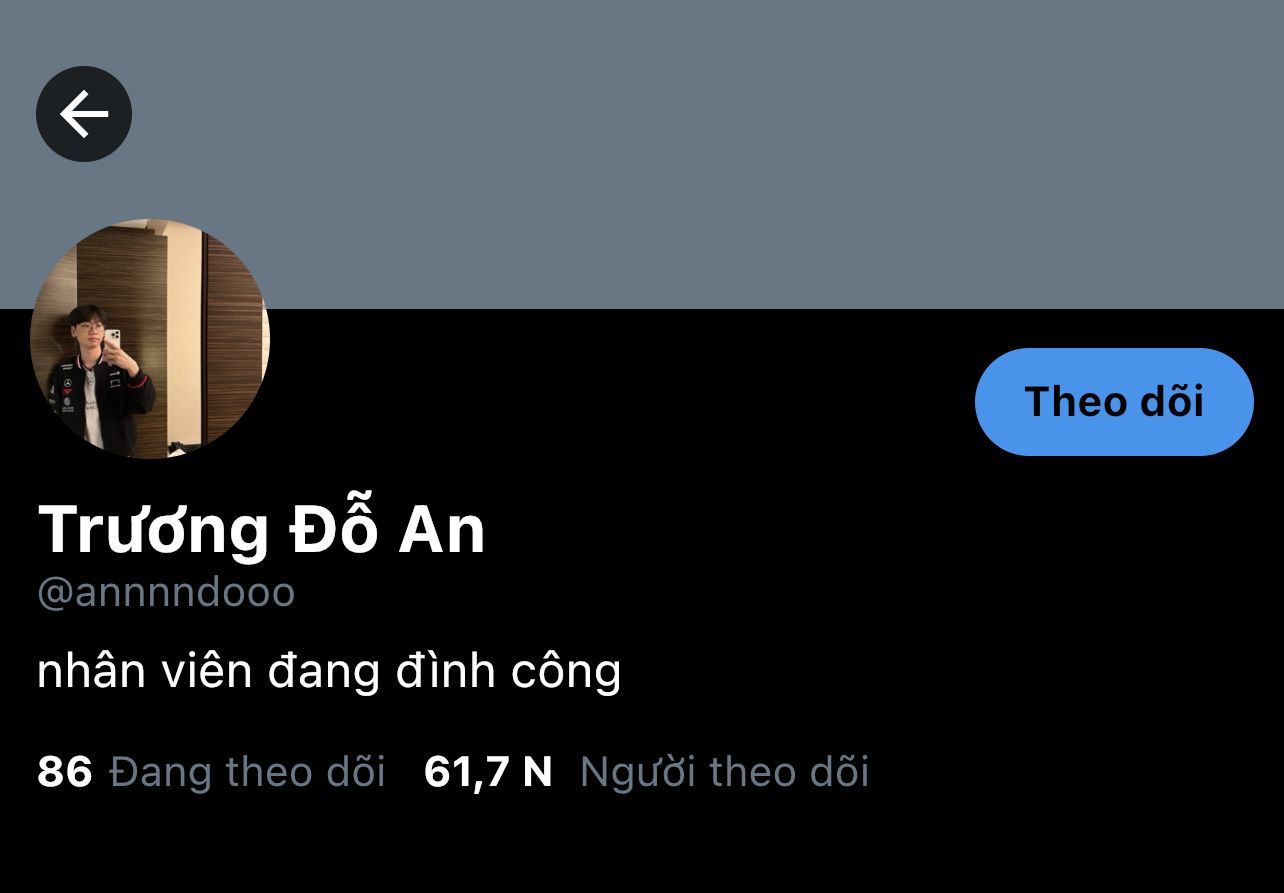View the Người theo dõi list label
Image resolution: width=1284 pixels, height=893 pixels.
724,772
